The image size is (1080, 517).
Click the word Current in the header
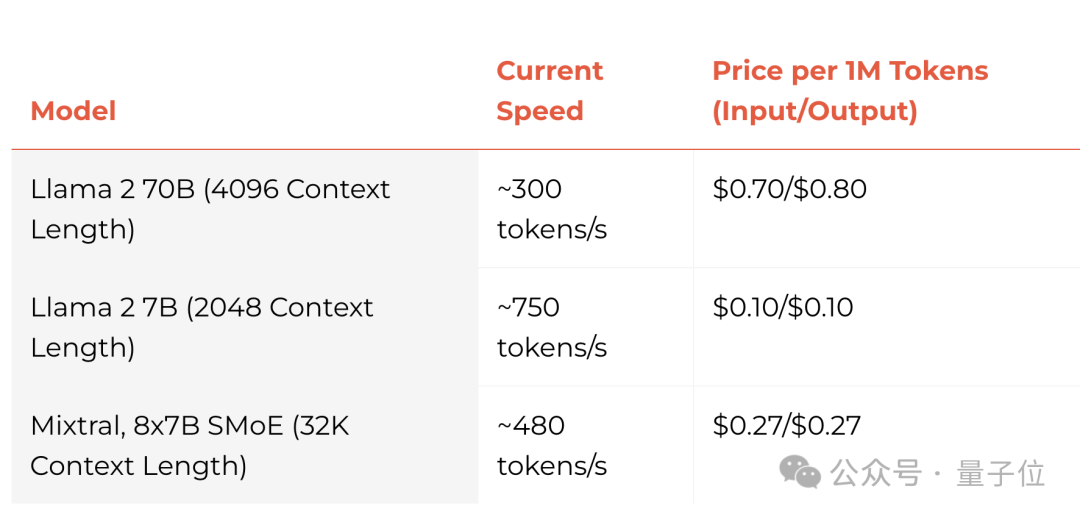pos(549,71)
